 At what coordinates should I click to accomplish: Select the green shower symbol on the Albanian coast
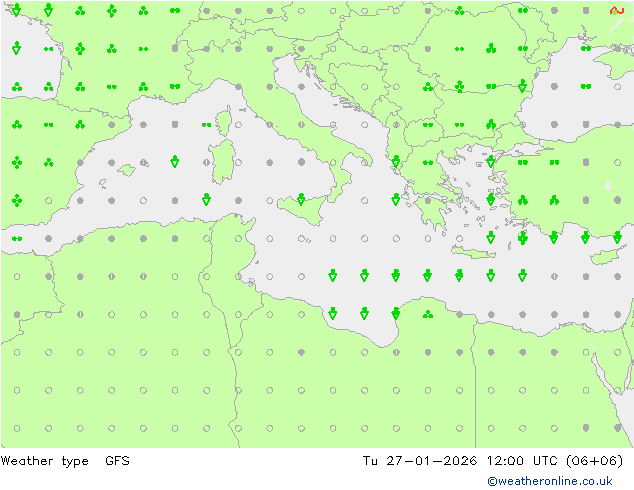click(x=396, y=162)
